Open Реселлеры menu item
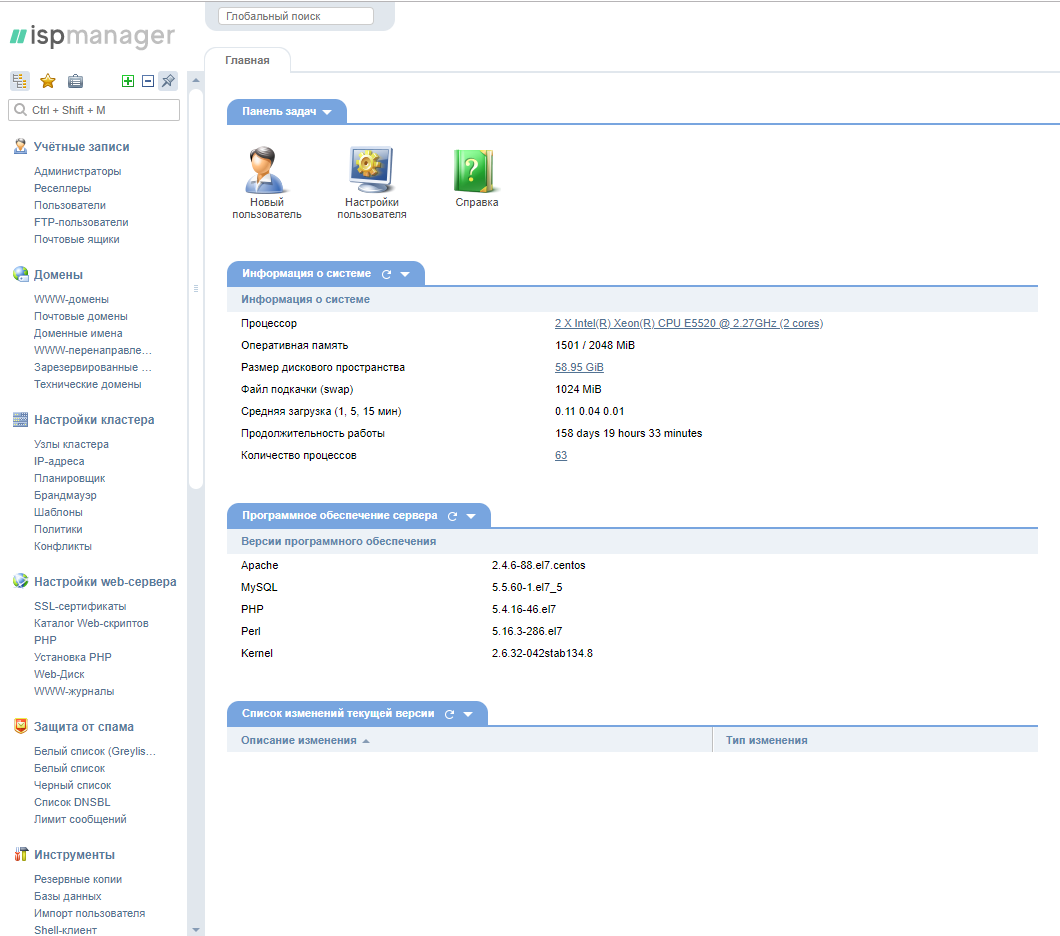 62,188
